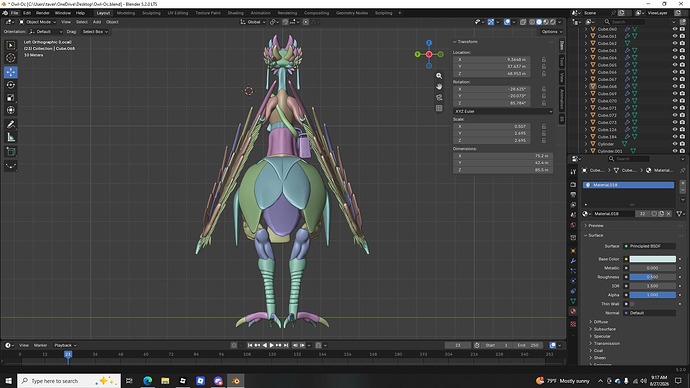This screenshot has width=690, height=388.
Task: Switch to Shading workspace tab
Action: 235,13
